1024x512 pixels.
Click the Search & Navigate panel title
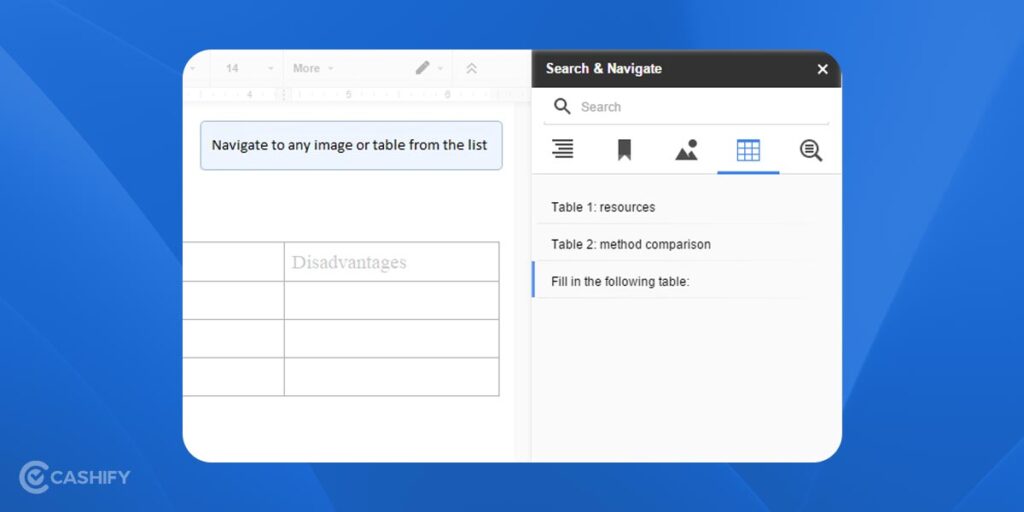[603, 69]
